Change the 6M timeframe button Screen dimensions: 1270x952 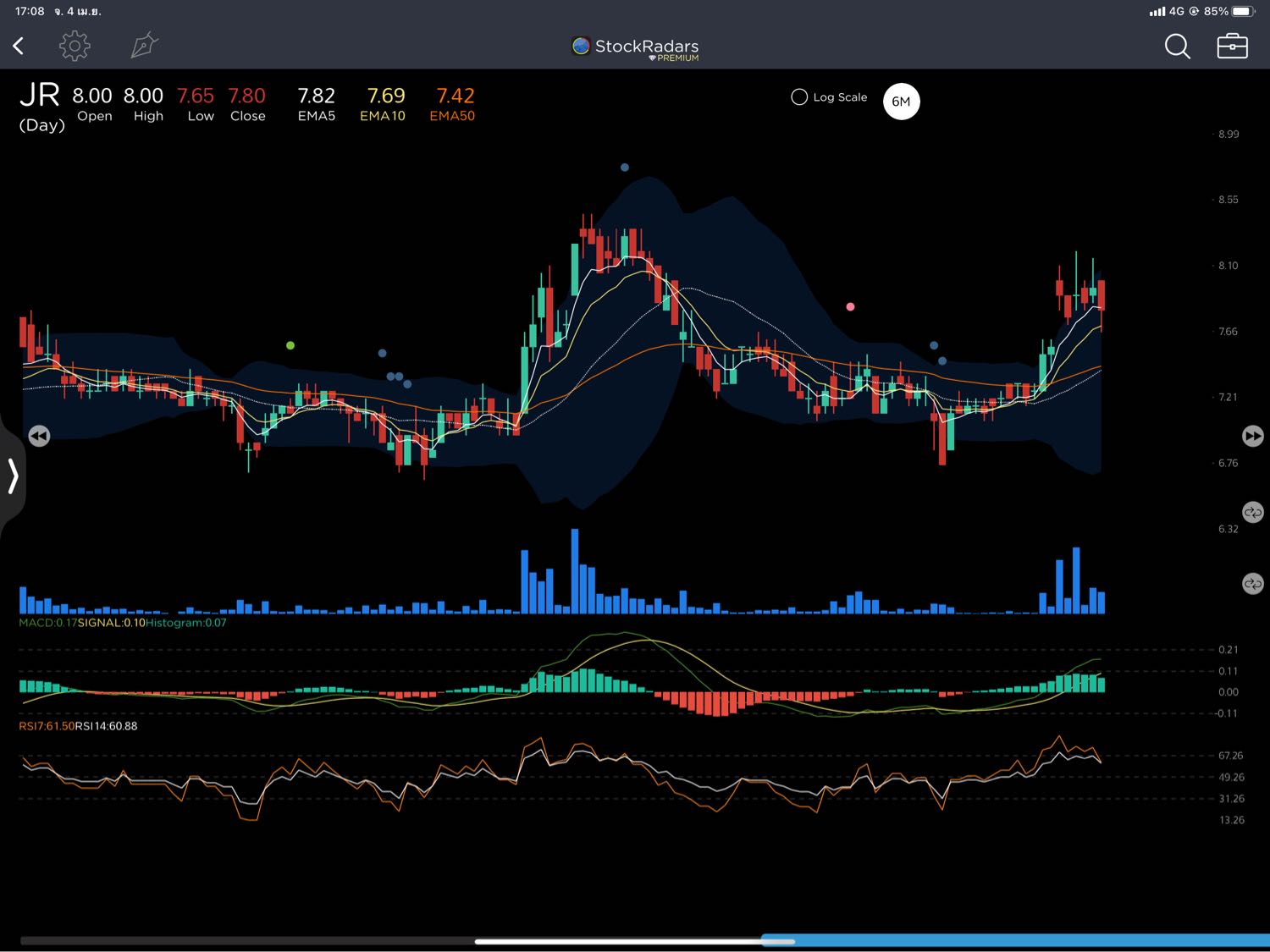click(901, 102)
